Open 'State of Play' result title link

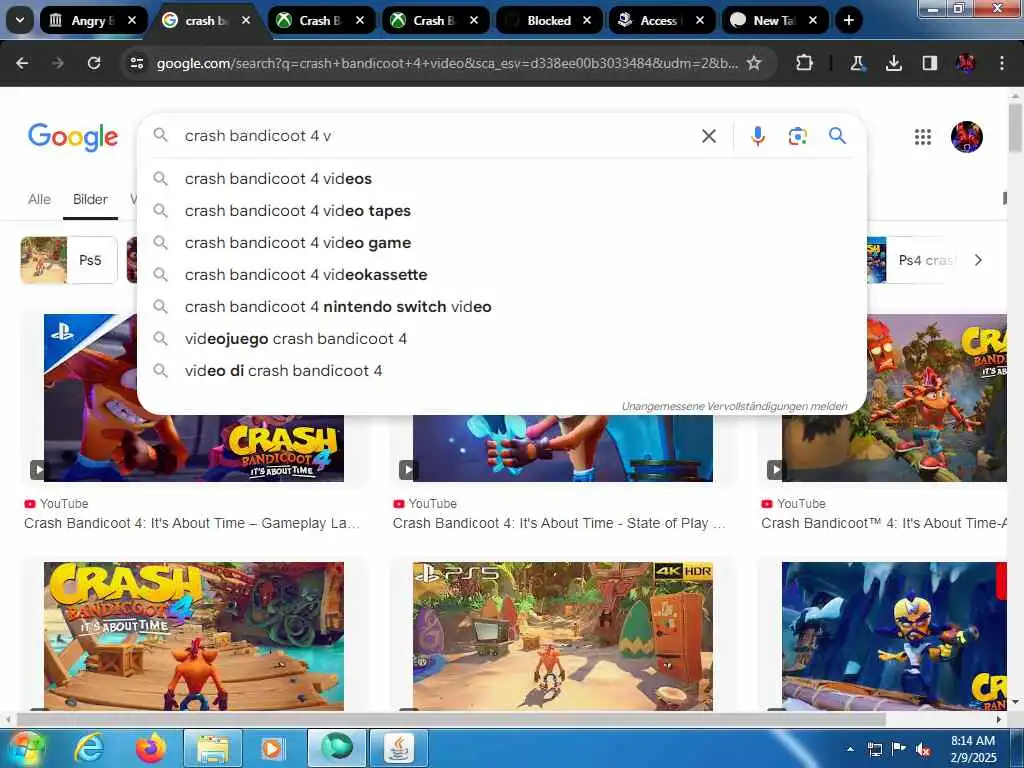(559, 523)
